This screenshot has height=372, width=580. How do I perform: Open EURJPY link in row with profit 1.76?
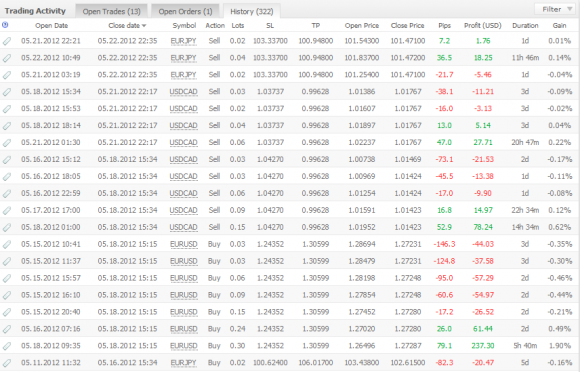coord(183,41)
